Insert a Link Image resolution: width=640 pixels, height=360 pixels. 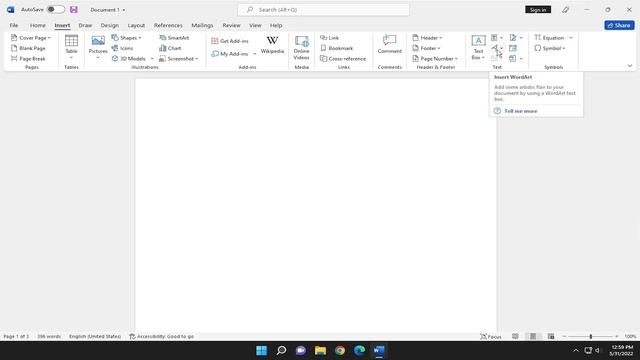coord(329,38)
